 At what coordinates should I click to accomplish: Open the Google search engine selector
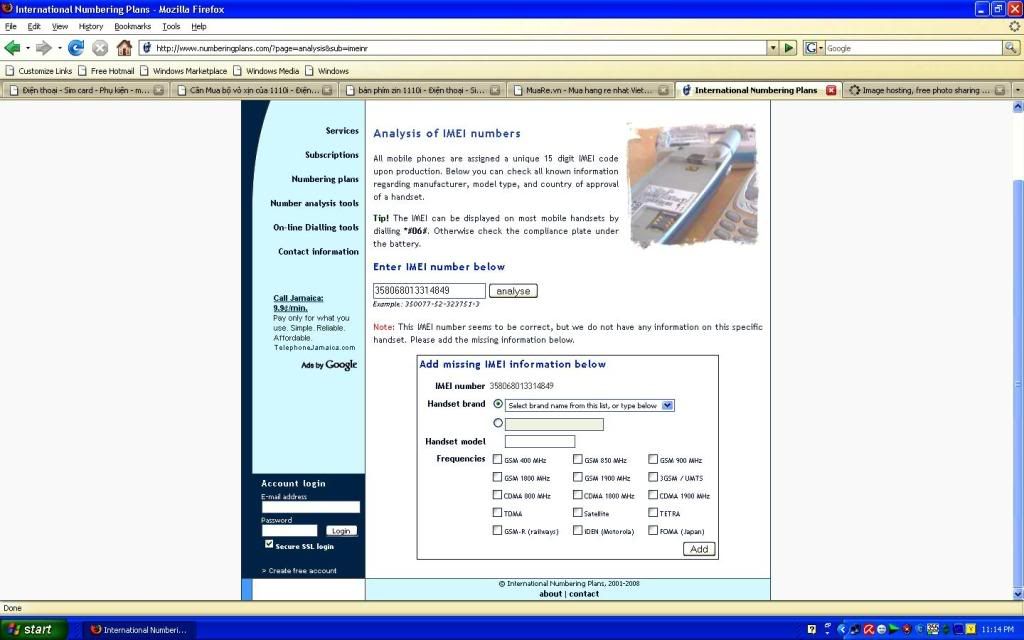(814, 48)
